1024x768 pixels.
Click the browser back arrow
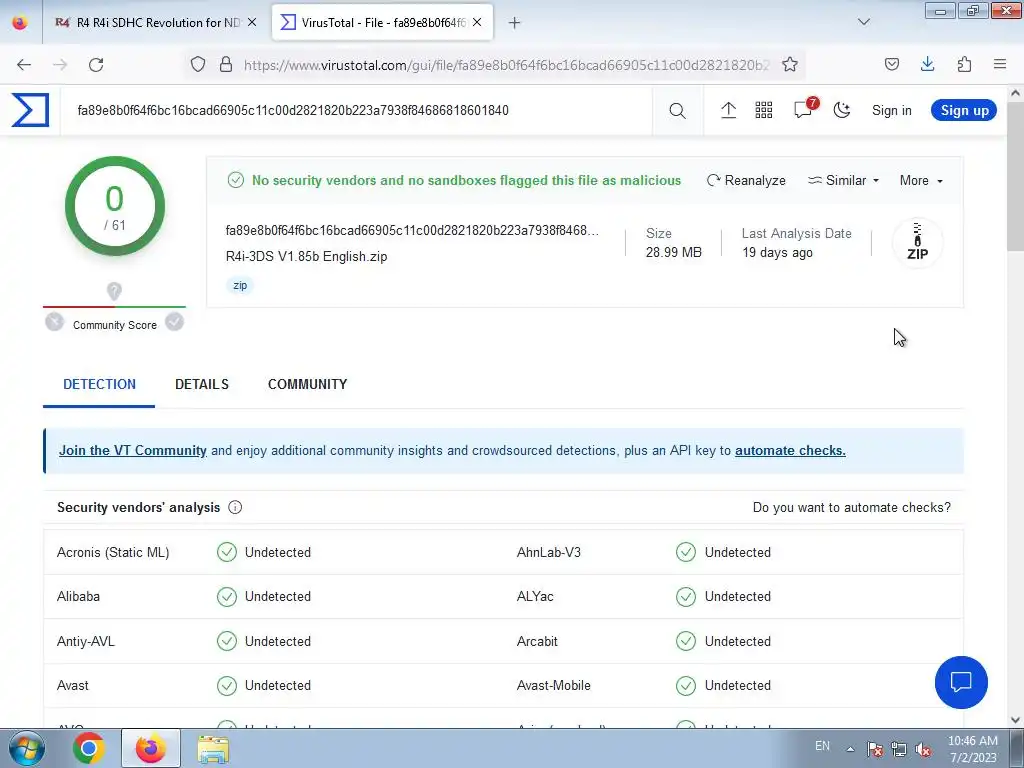pyautogui.click(x=24, y=64)
